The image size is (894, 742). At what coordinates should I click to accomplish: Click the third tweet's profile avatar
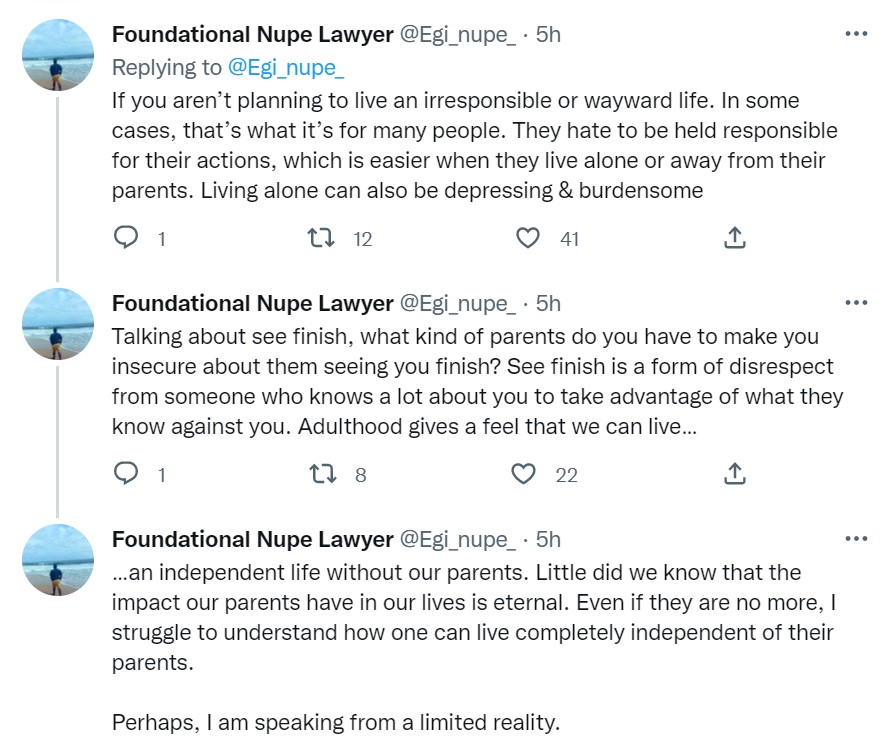58,561
